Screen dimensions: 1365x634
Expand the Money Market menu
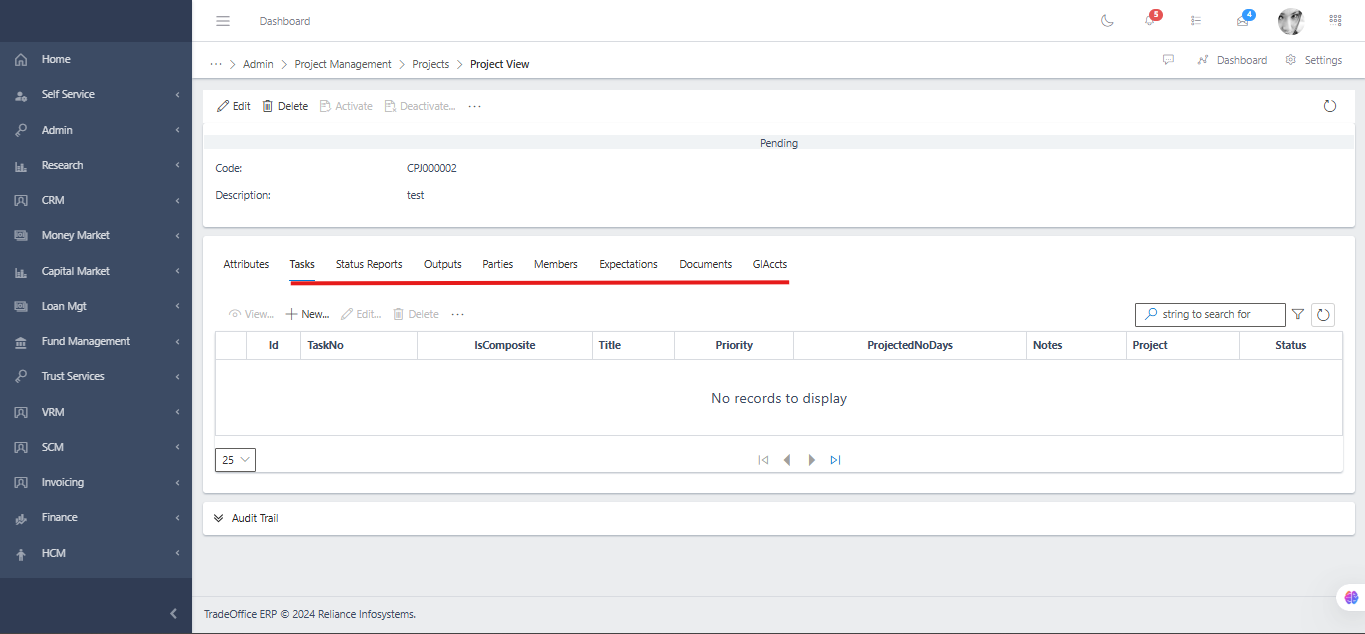point(96,236)
